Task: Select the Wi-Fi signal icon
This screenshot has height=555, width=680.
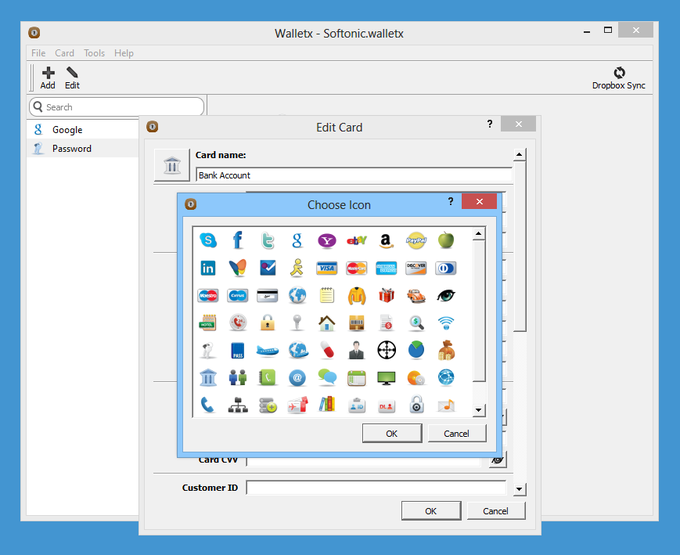Action: pos(446,323)
